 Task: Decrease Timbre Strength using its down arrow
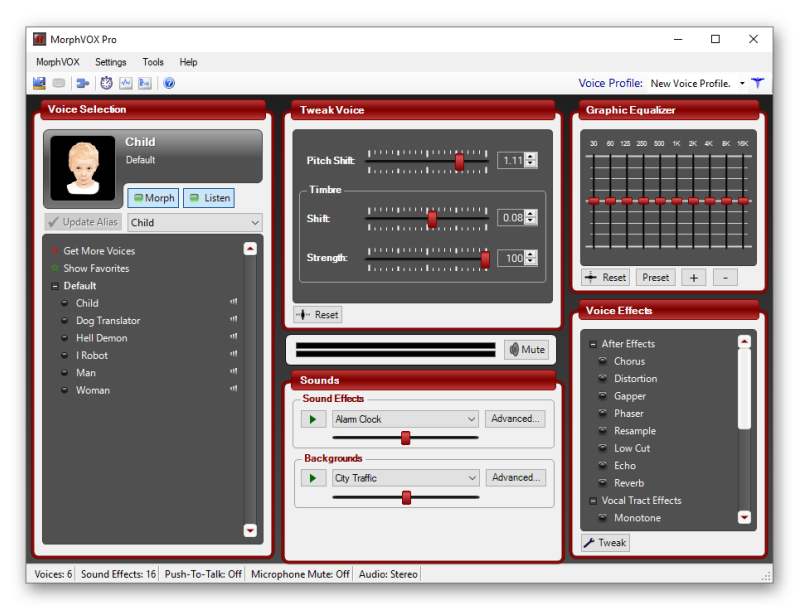531,262
